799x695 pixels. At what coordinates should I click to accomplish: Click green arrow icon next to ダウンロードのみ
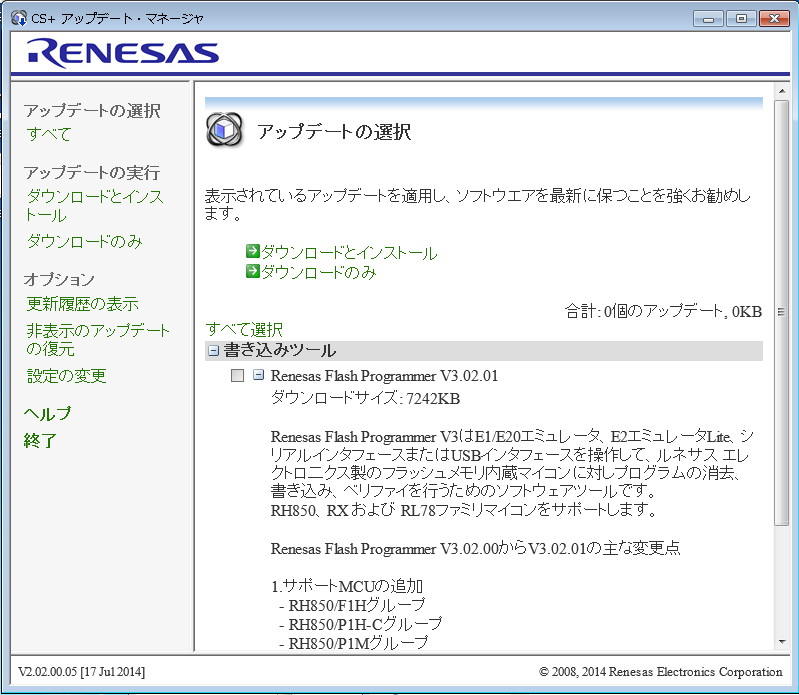click(253, 271)
